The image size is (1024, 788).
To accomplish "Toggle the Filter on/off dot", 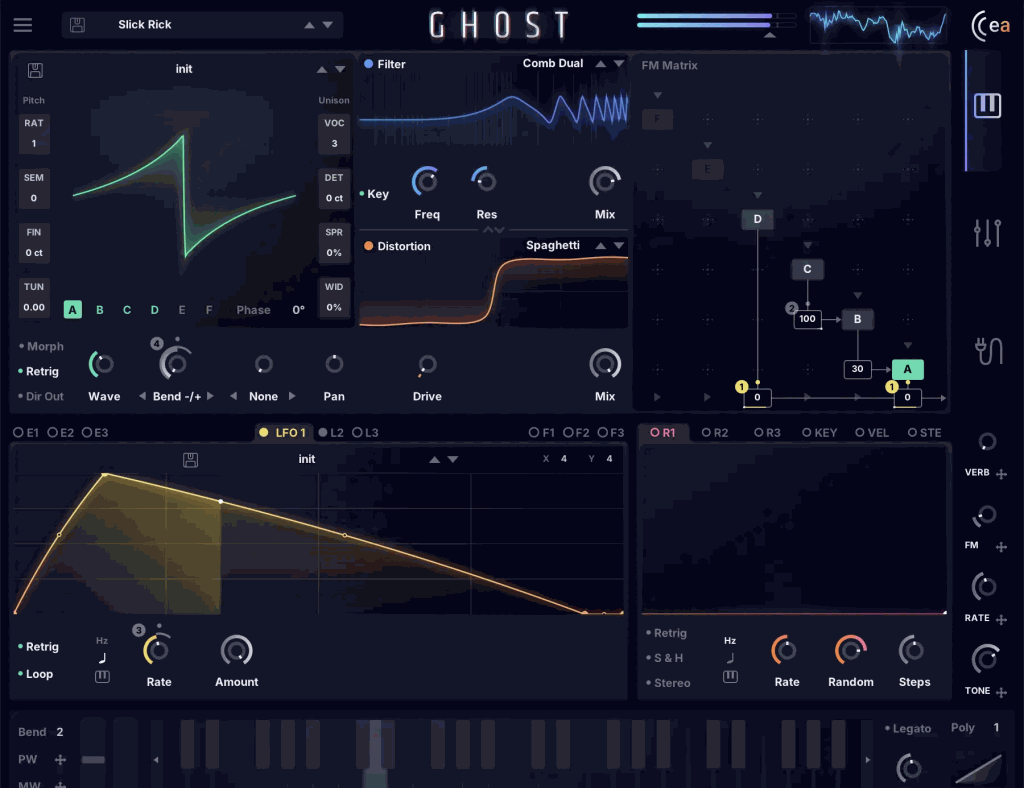I will pyautogui.click(x=368, y=64).
